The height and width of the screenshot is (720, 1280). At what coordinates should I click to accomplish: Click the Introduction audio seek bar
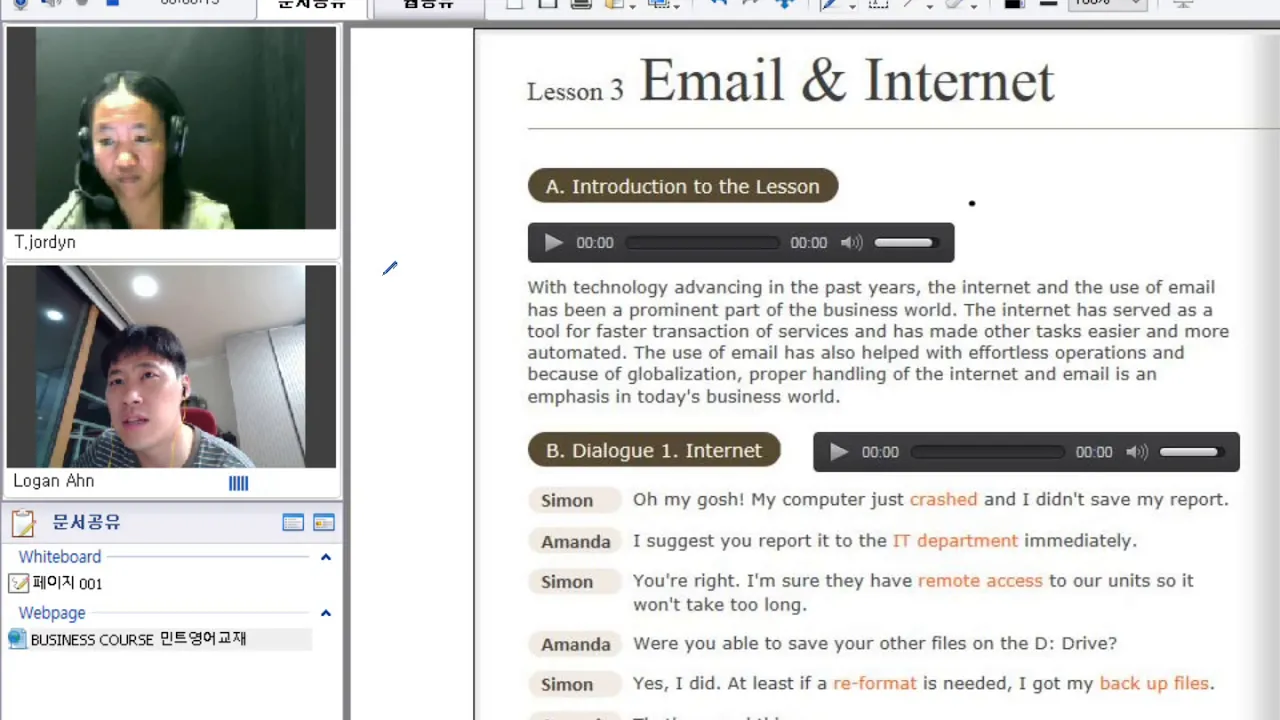click(702, 243)
